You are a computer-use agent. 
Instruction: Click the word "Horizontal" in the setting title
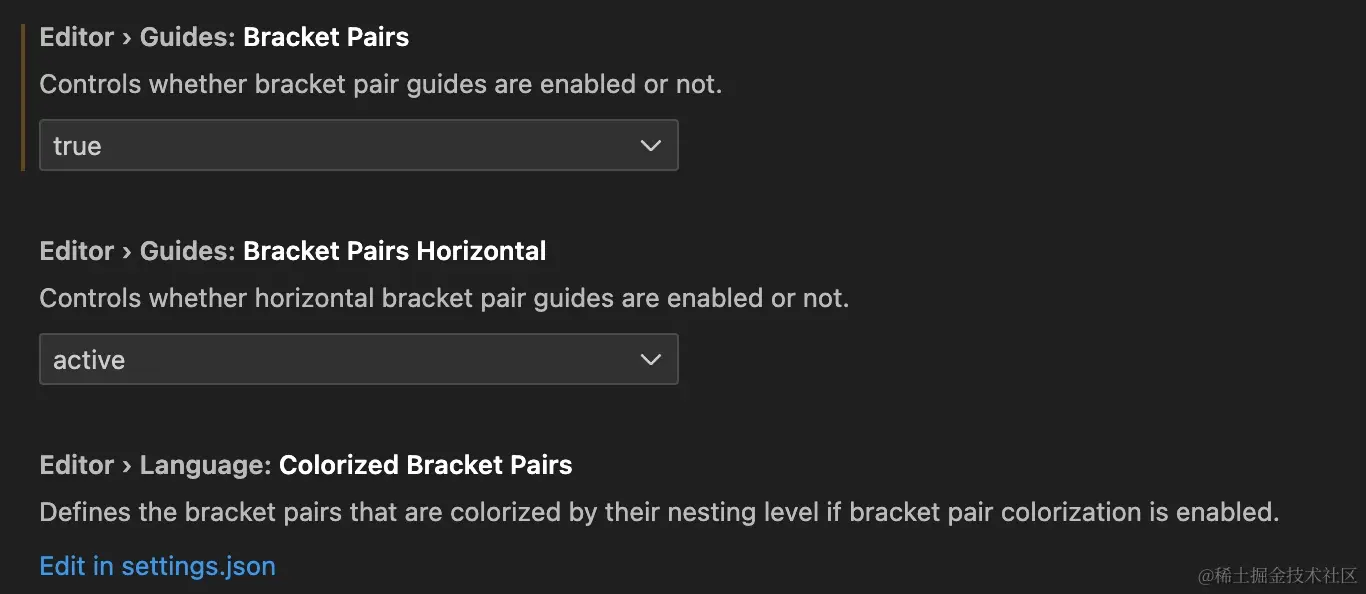481,251
